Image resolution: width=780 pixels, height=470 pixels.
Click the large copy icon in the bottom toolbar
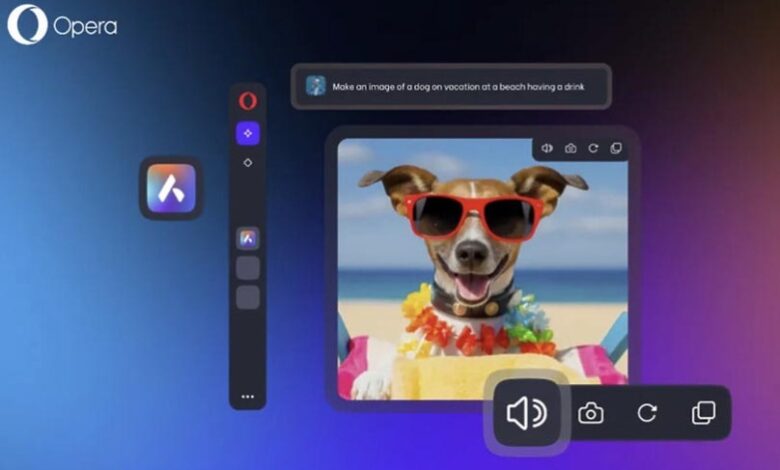click(x=704, y=413)
